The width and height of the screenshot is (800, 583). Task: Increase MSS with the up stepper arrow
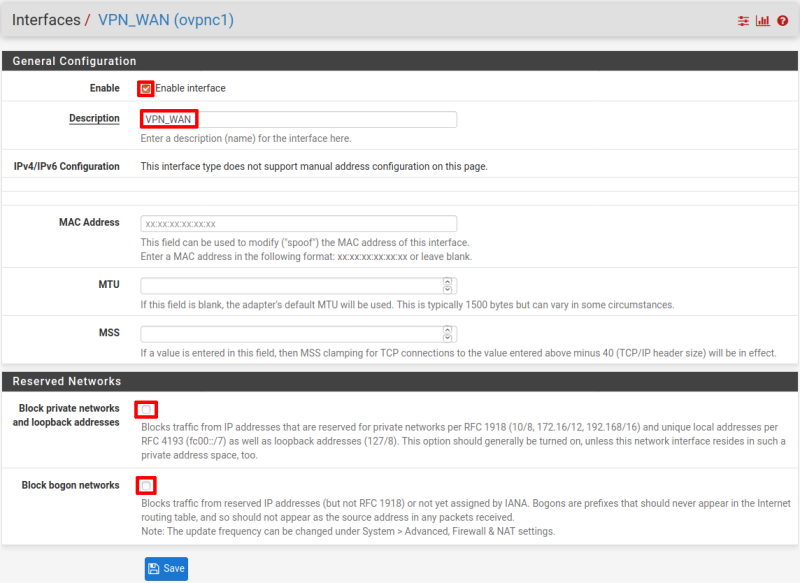point(447,330)
